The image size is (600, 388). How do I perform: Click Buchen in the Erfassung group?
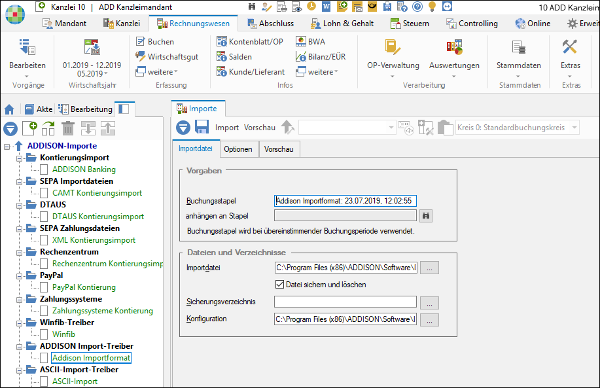(x=155, y=42)
